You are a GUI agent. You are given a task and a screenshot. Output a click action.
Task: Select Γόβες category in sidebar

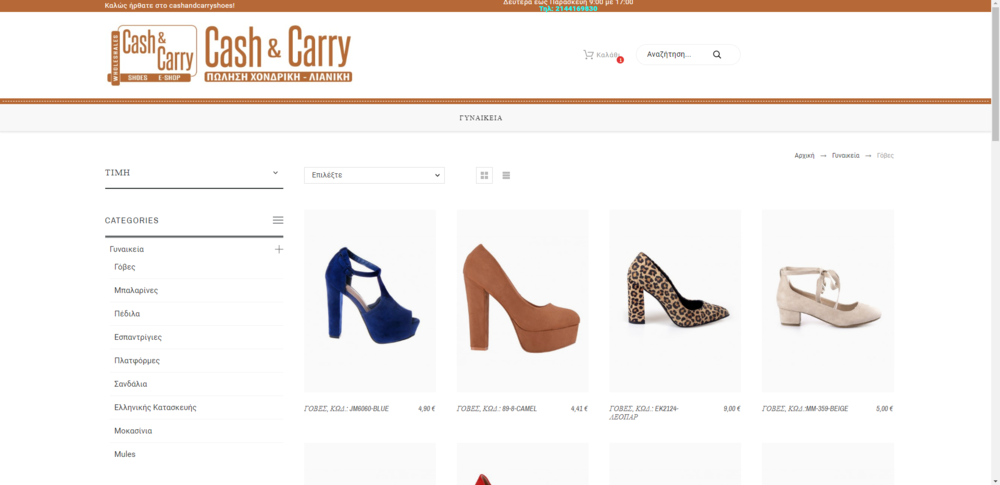click(x=124, y=267)
